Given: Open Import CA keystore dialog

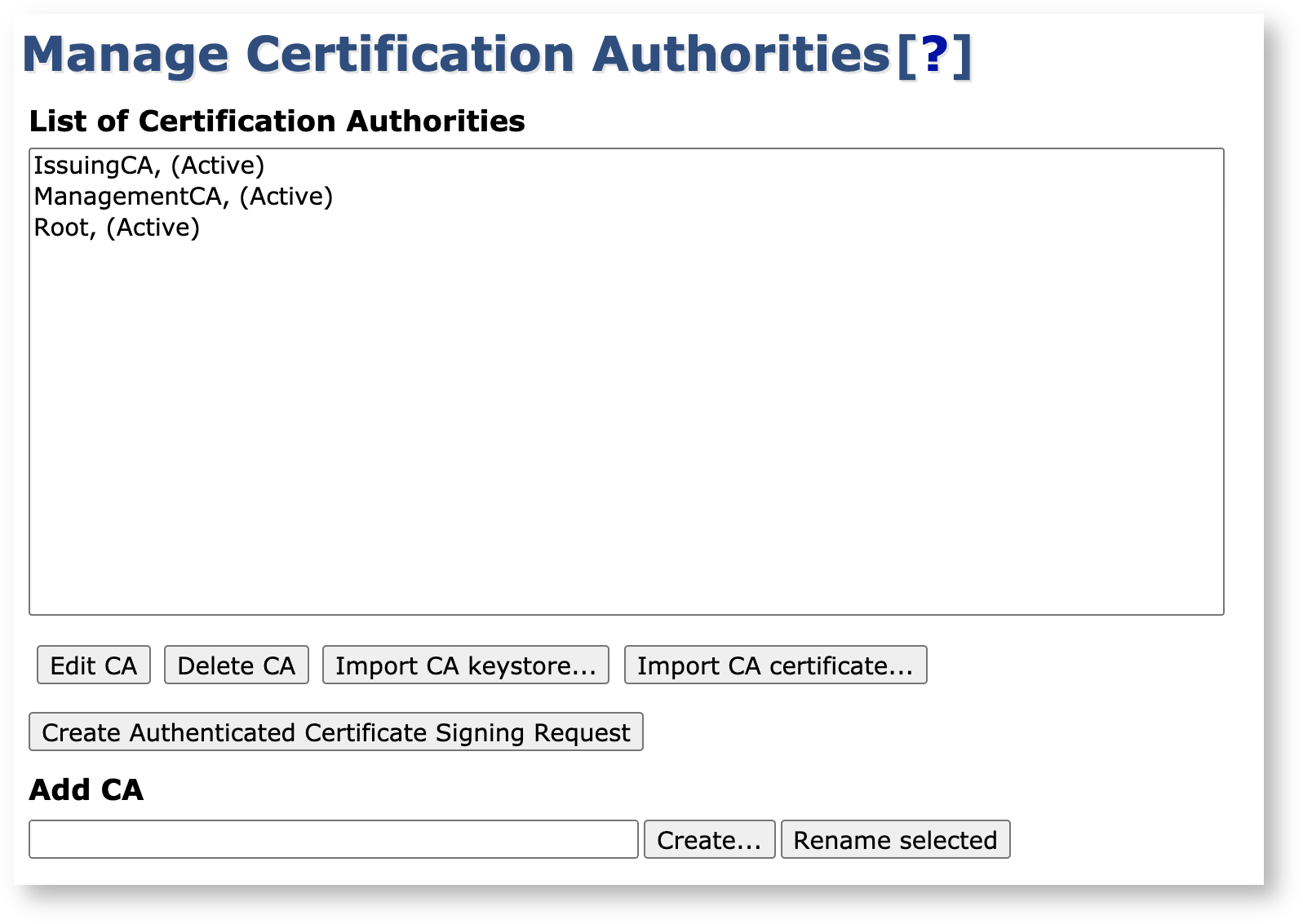Looking at the screenshot, I should click(465, 665).
